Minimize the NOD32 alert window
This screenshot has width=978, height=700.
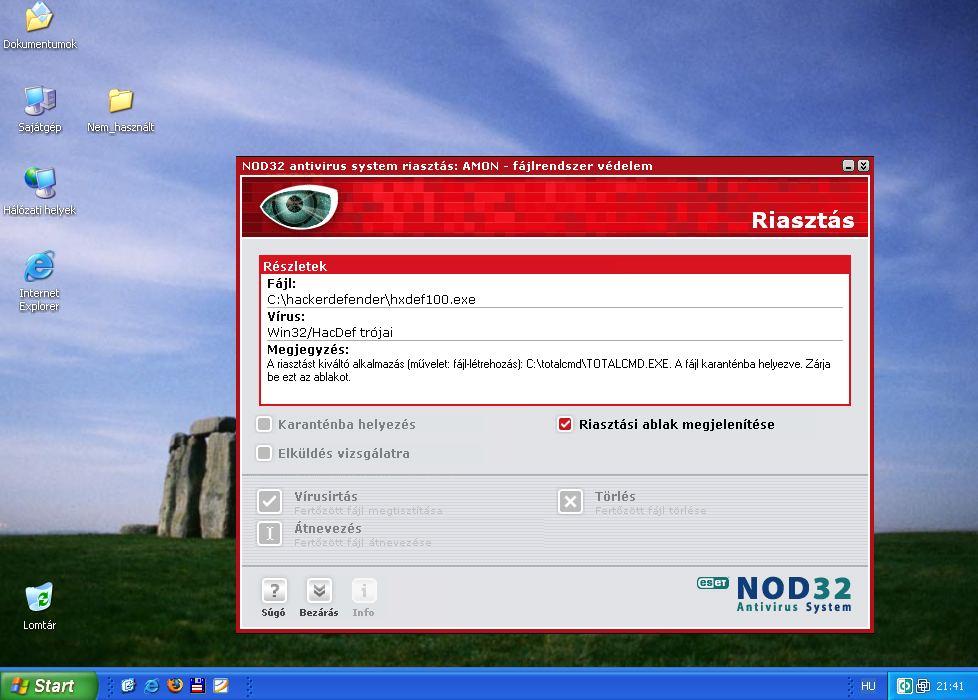[848, 165]
